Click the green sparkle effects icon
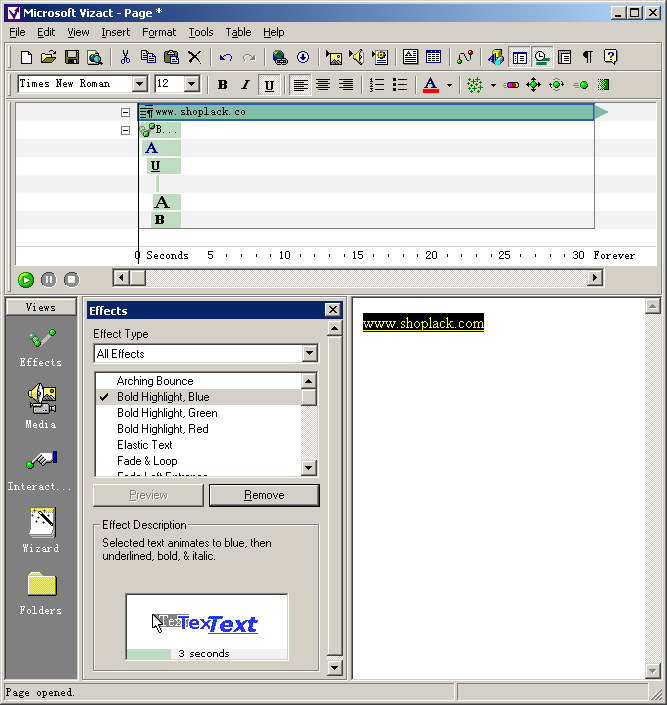The width and height of the screenshot is (667, 705). tap(475, 85)
